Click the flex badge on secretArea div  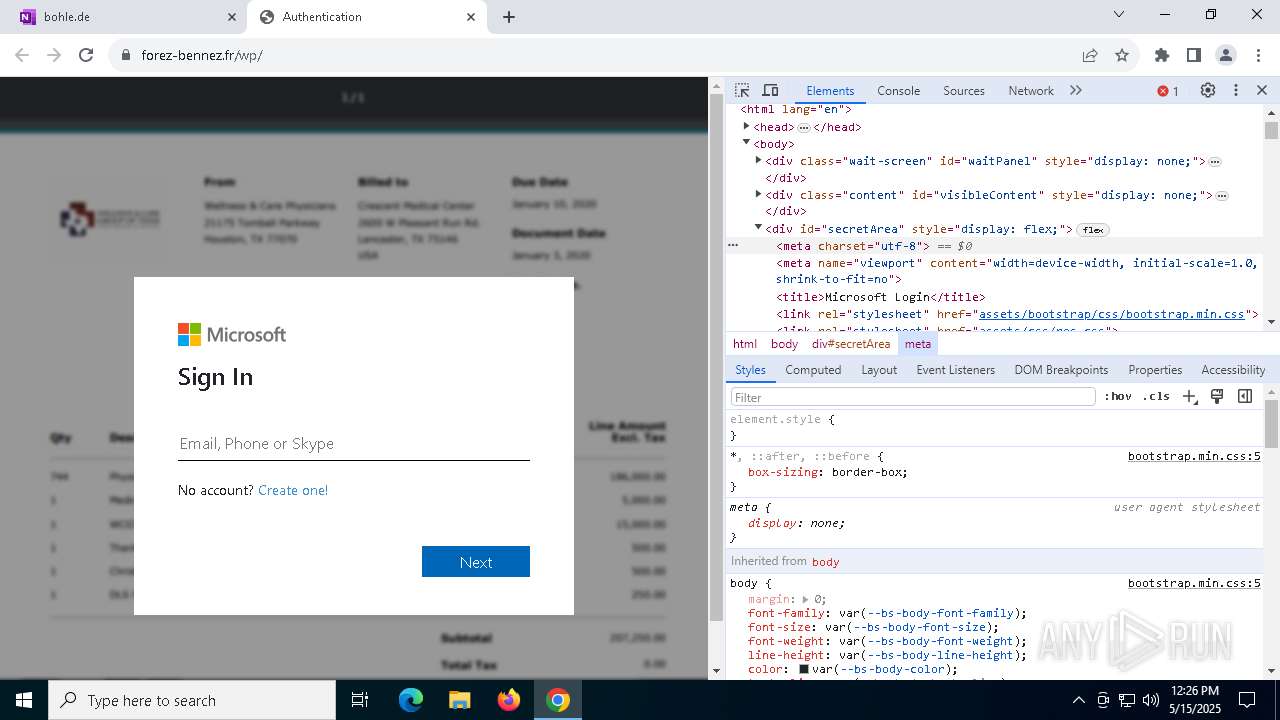click(x=1093, y=230)
